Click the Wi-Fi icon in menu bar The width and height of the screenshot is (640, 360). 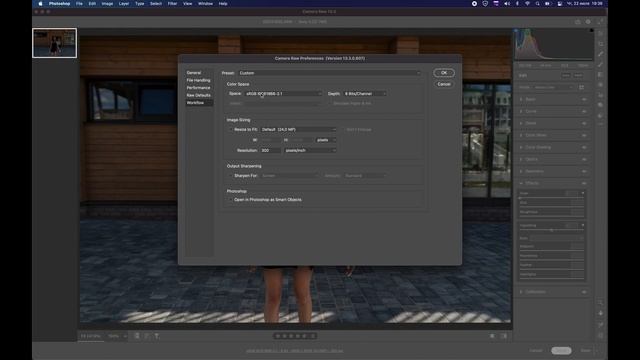(527, 4)
